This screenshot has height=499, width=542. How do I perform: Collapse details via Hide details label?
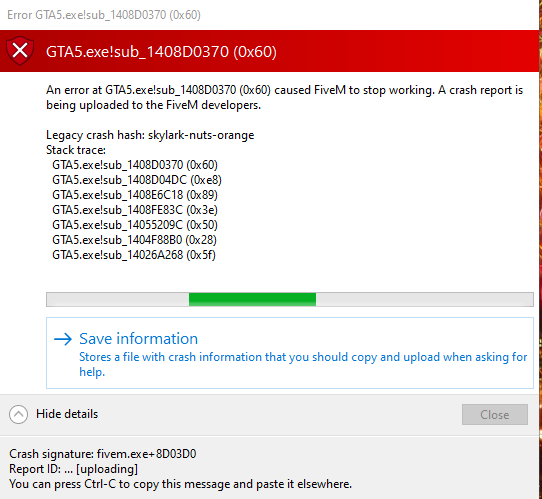click(x=67, y=414)
